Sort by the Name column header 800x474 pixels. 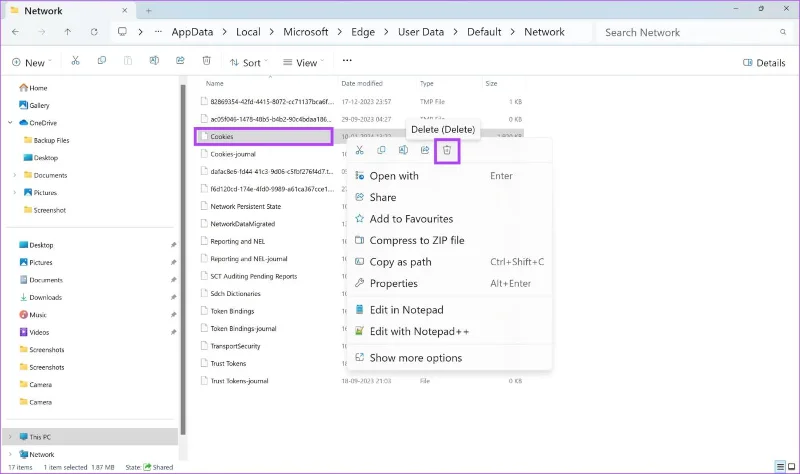[215, 83]
